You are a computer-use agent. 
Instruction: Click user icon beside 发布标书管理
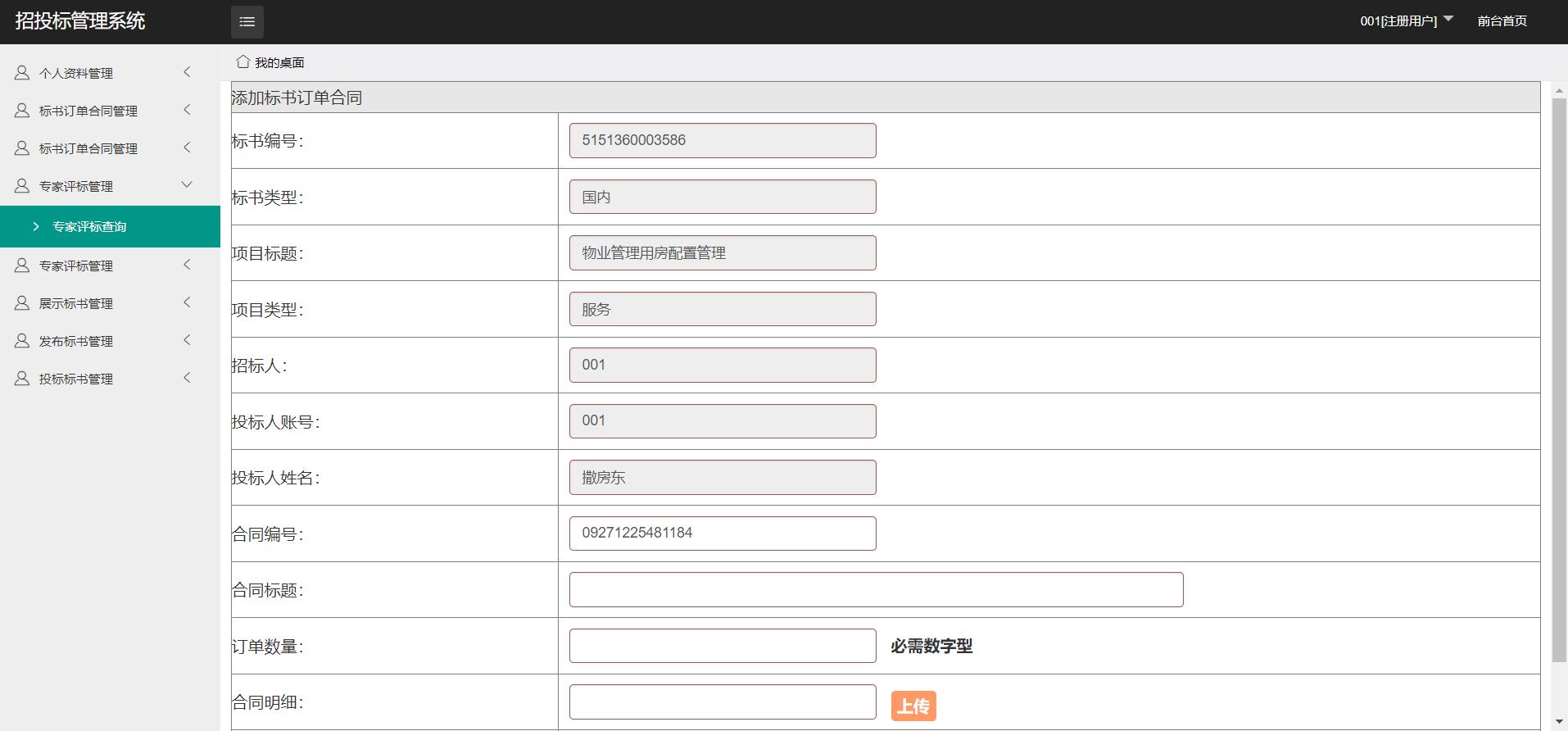(x=22, y=341)
